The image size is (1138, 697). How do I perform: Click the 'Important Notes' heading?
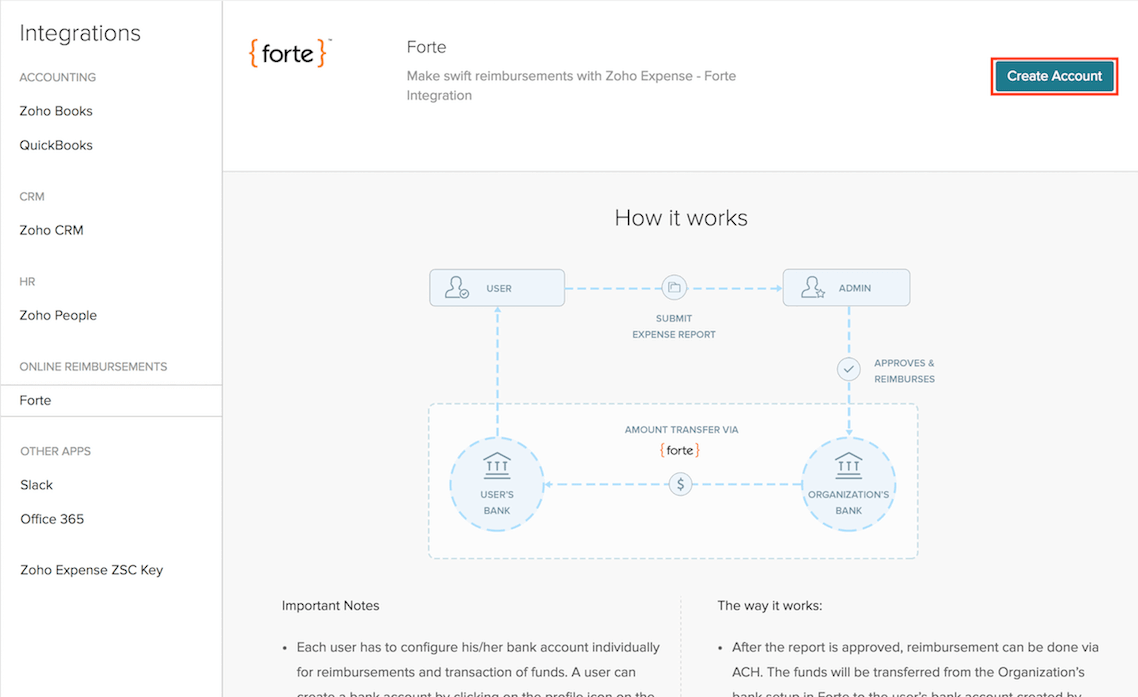click(330, 606)
